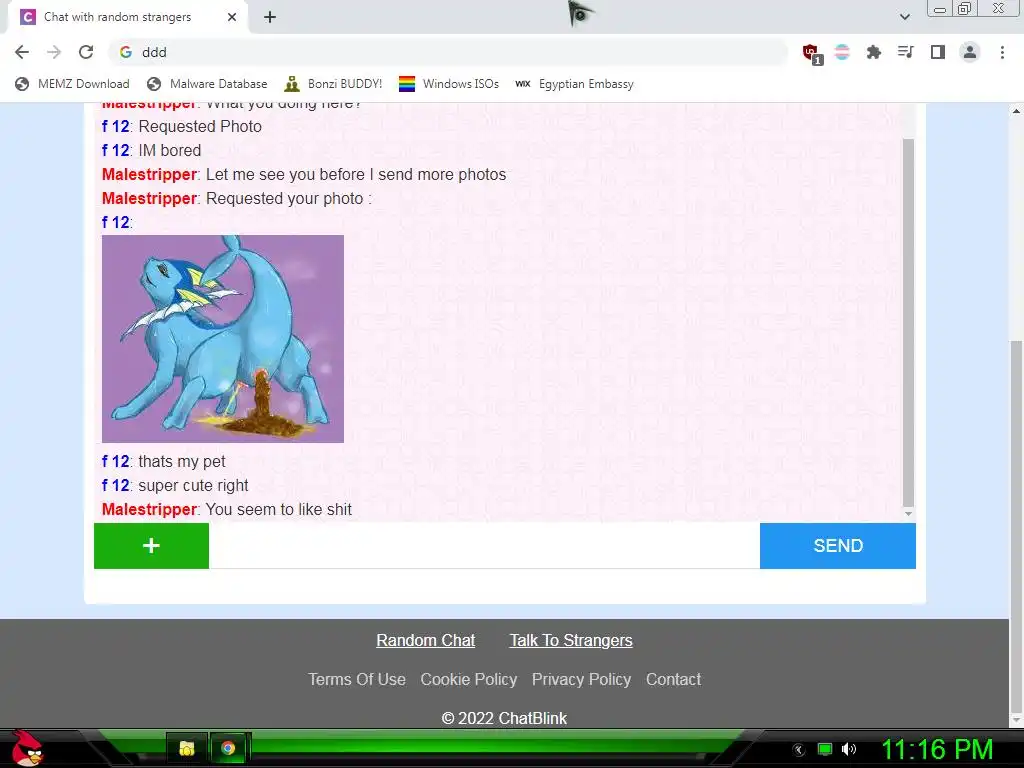Open the uBlock Origin extension icon
The height and width of the screenshot is (768, 1024).
(811, 53)
